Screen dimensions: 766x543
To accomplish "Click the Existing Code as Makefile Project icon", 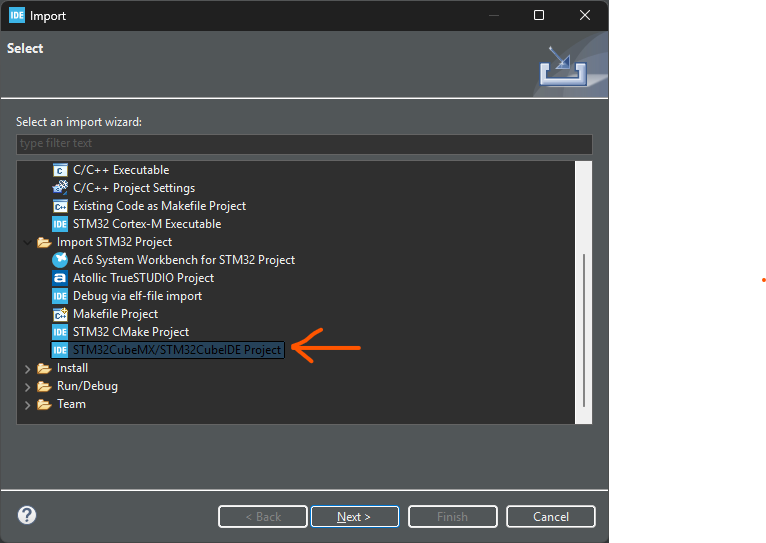I will point(60,206).
